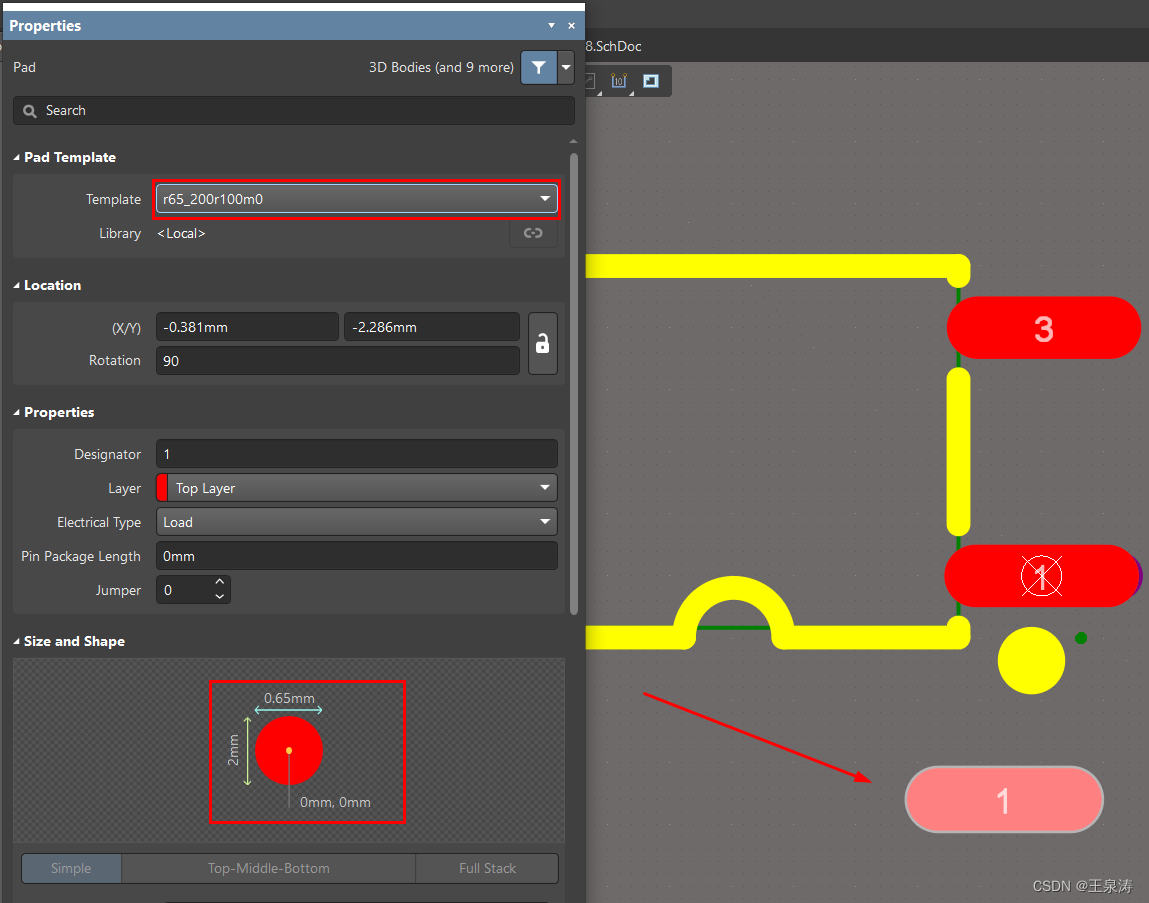Open the Electrical Type dropdown
The image size is (1149, 903).
357,522
